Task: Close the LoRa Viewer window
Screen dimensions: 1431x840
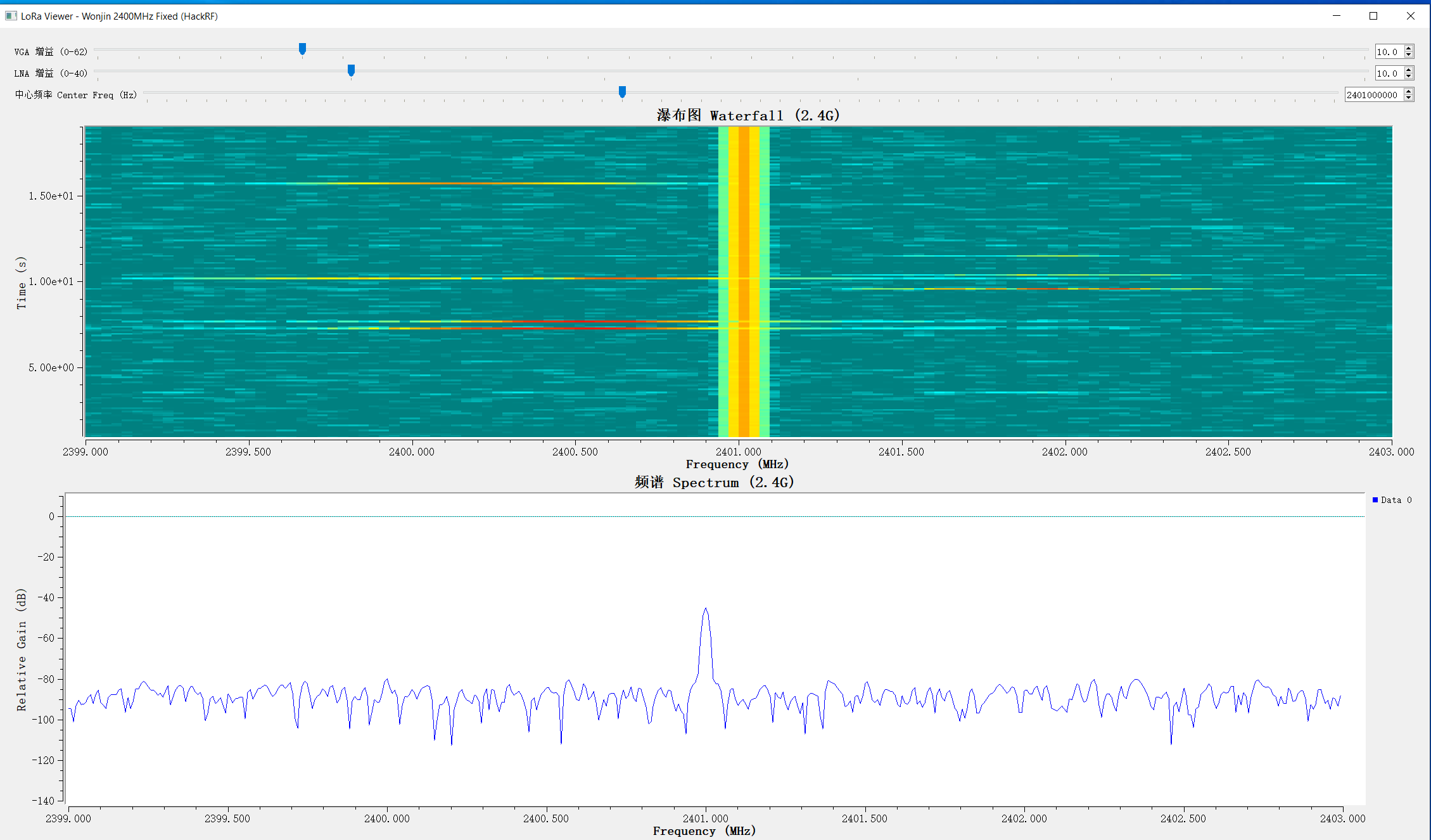Action: click(1411, 16)
